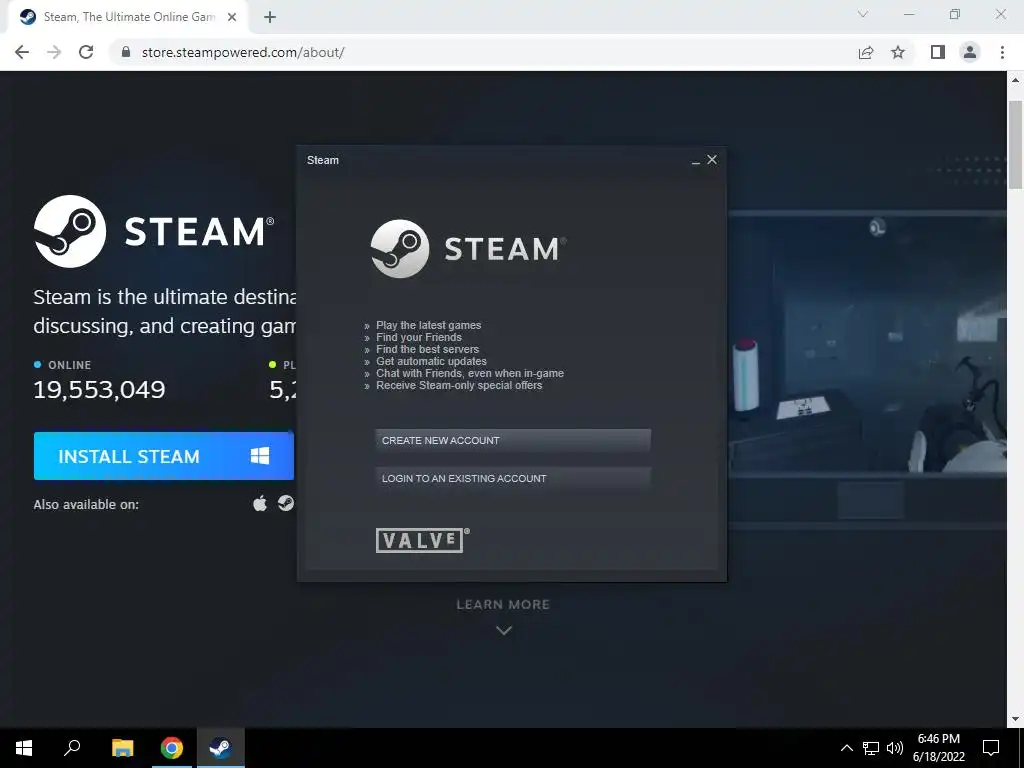Click 'Get automatic updates' text

coord(431,361)
